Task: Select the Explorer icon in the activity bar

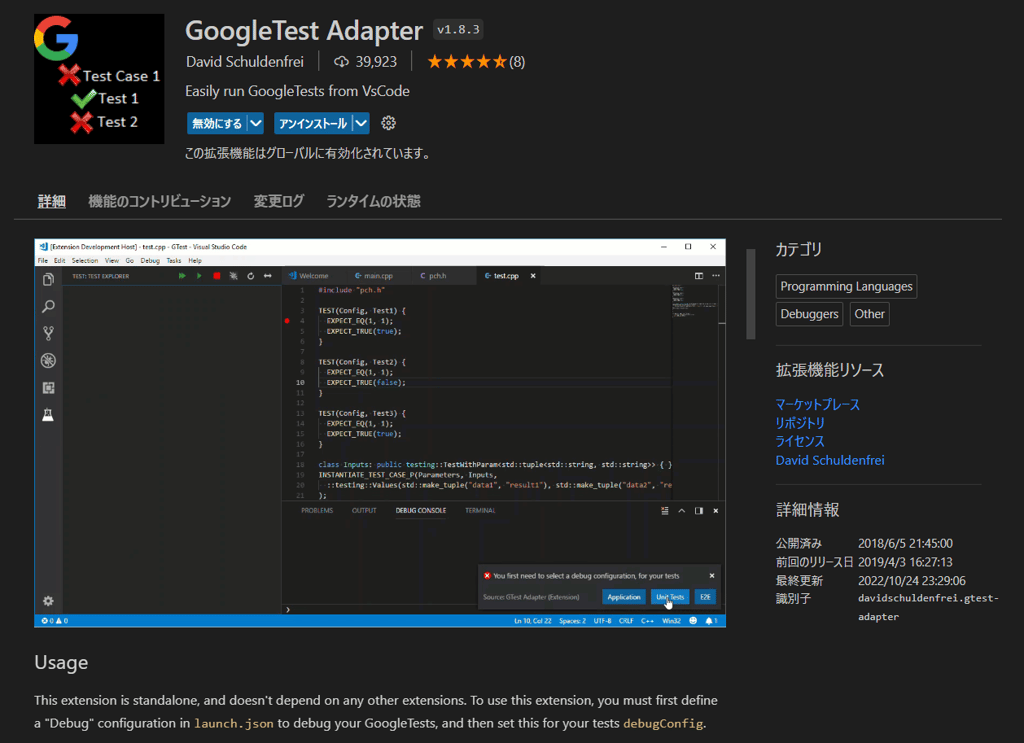Action: [x=47, y=279]
